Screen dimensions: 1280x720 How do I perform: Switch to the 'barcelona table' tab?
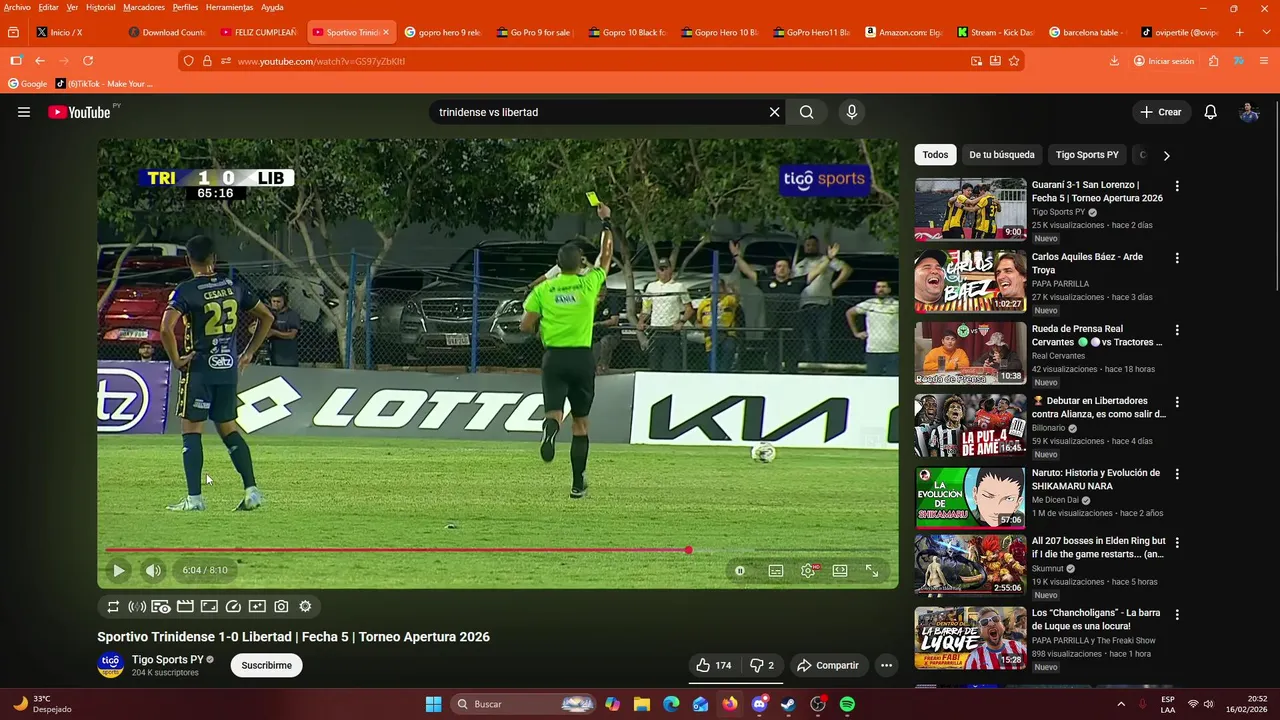click(1085, 32)
